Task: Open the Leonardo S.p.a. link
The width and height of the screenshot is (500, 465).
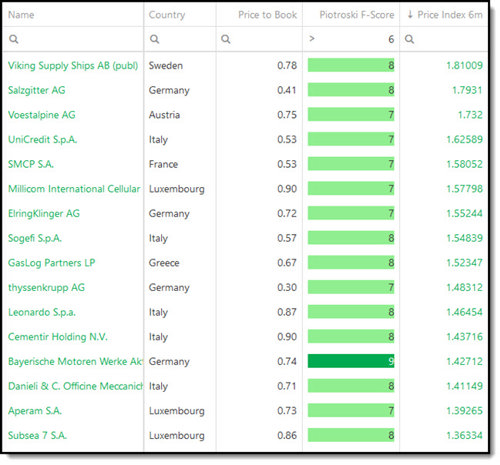Action: pyautogui.click(x=42, y=312)
